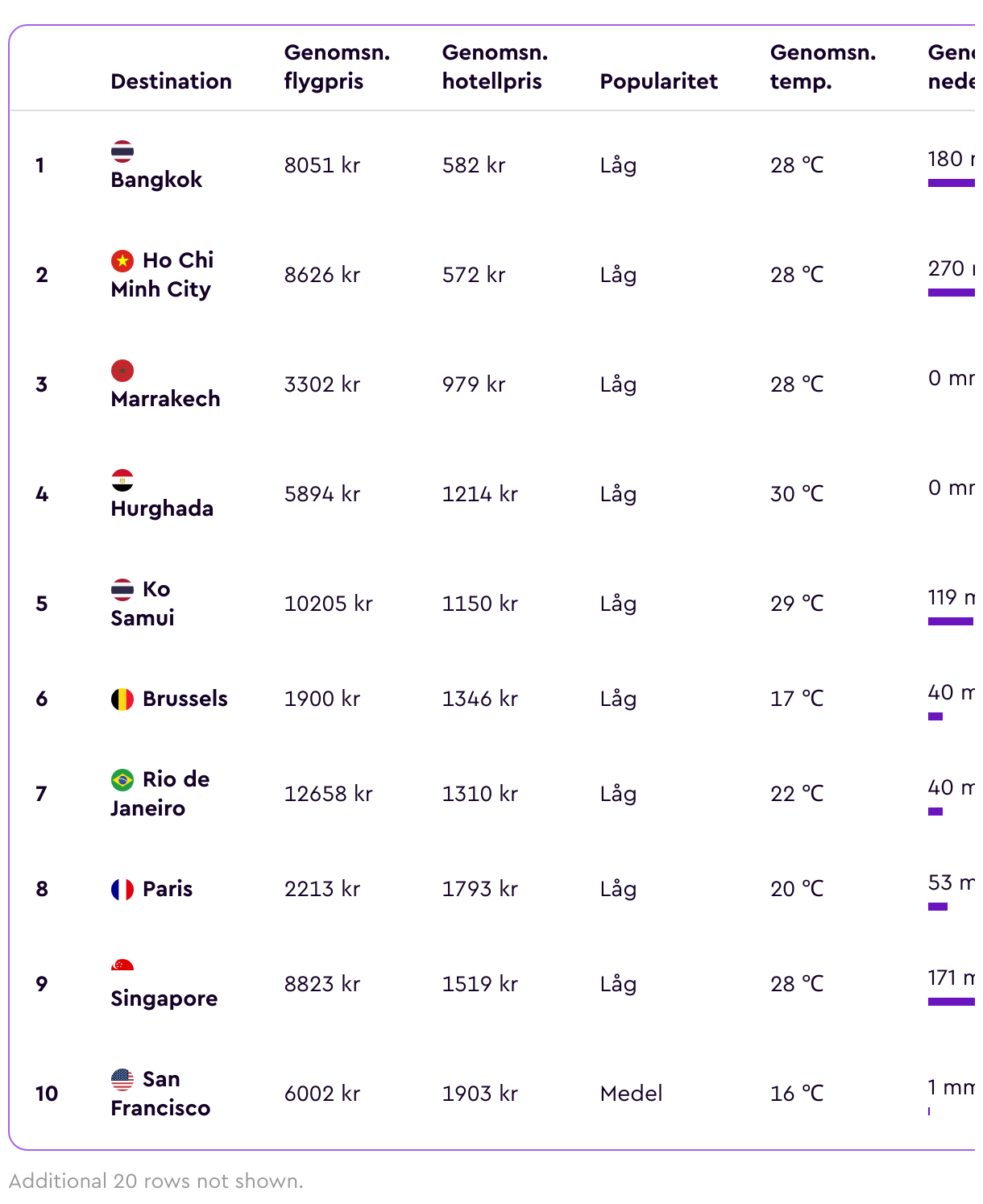Screen dimensions: 983x1204
Task: Open the Bangkok destination name
Action: 156,180
